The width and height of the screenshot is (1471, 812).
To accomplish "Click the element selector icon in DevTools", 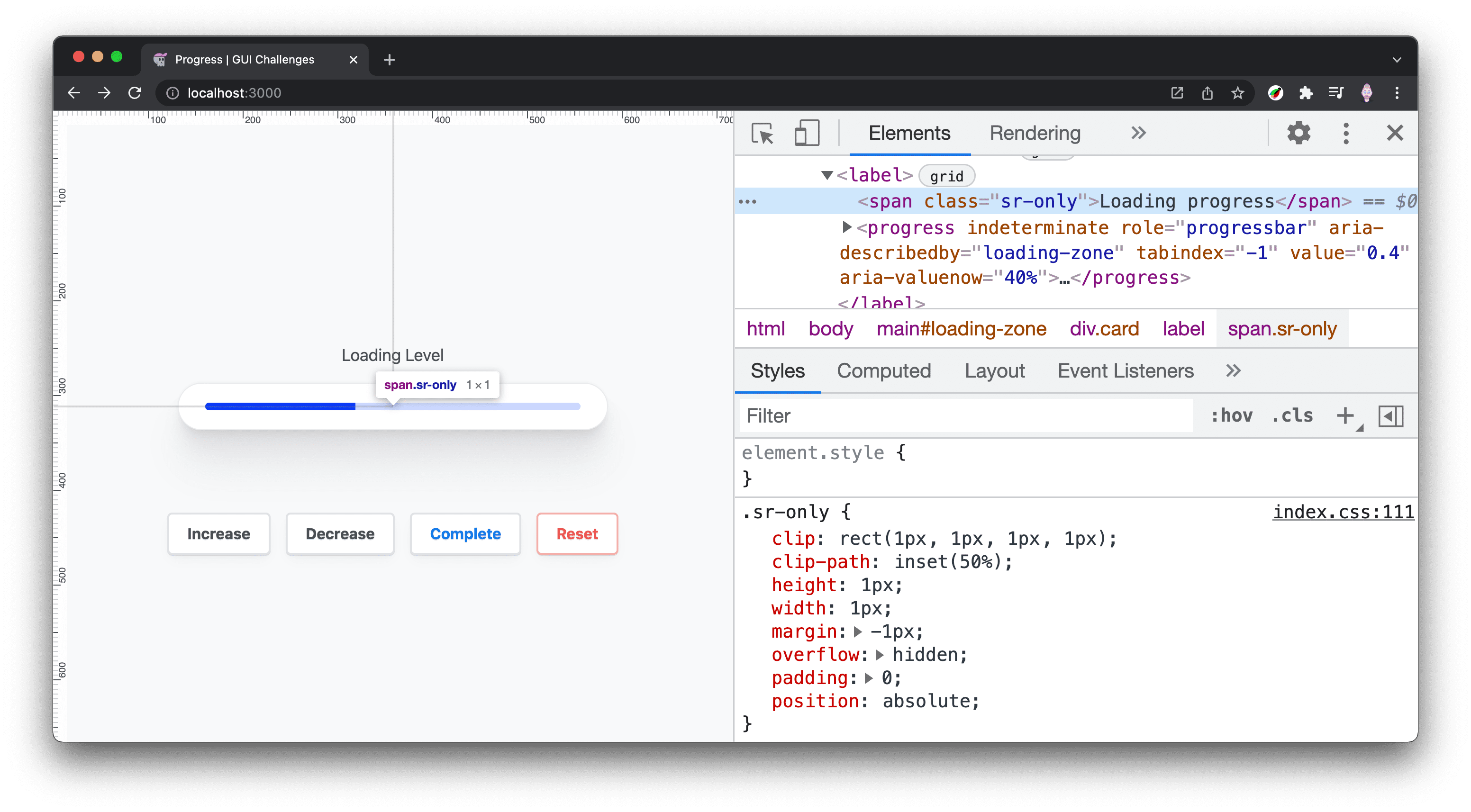I will 762,133.
